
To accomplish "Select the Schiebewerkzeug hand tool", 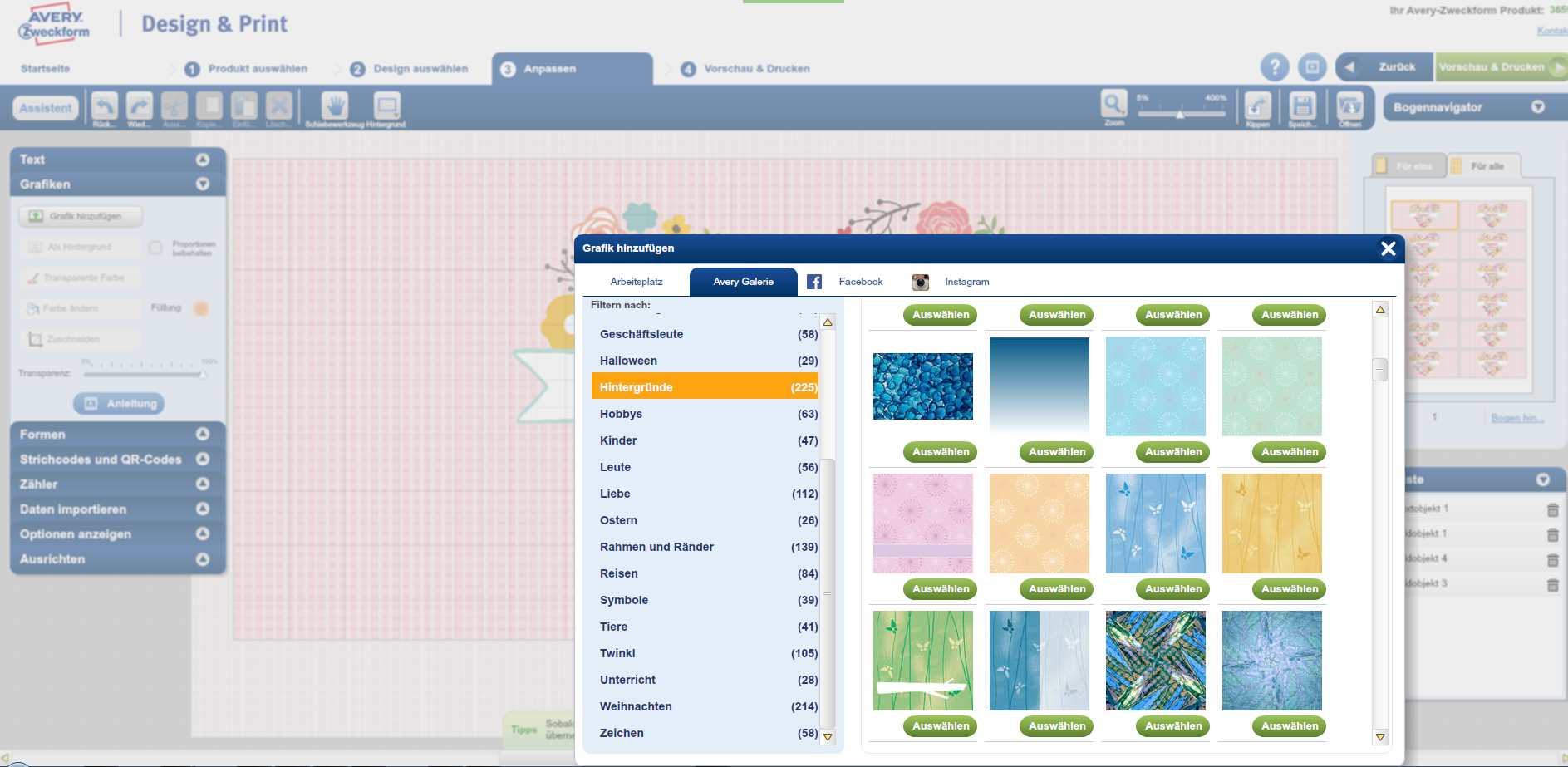I will (335, 106).
